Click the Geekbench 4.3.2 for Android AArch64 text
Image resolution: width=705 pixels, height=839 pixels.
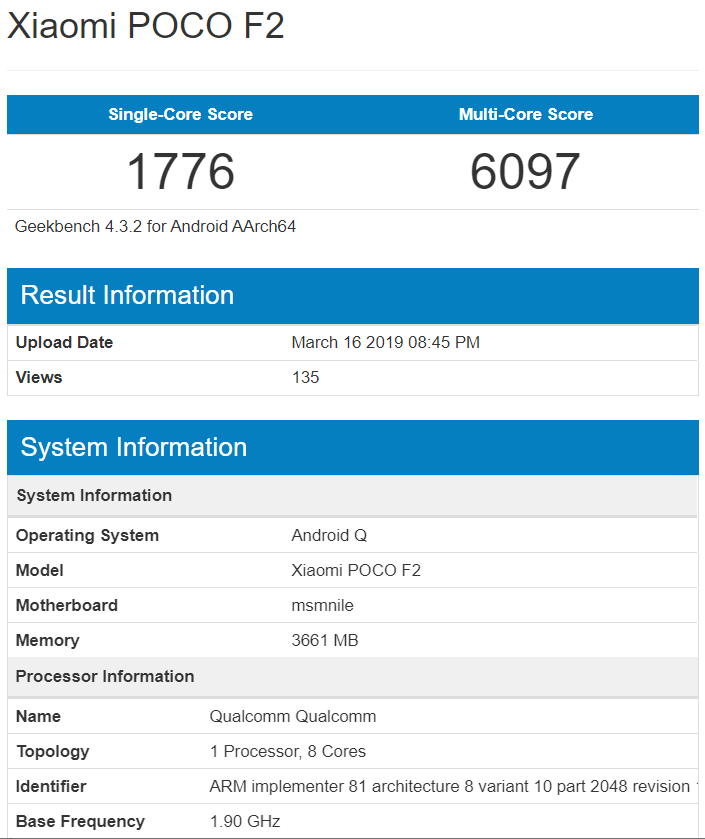click(x=155, y=227)
